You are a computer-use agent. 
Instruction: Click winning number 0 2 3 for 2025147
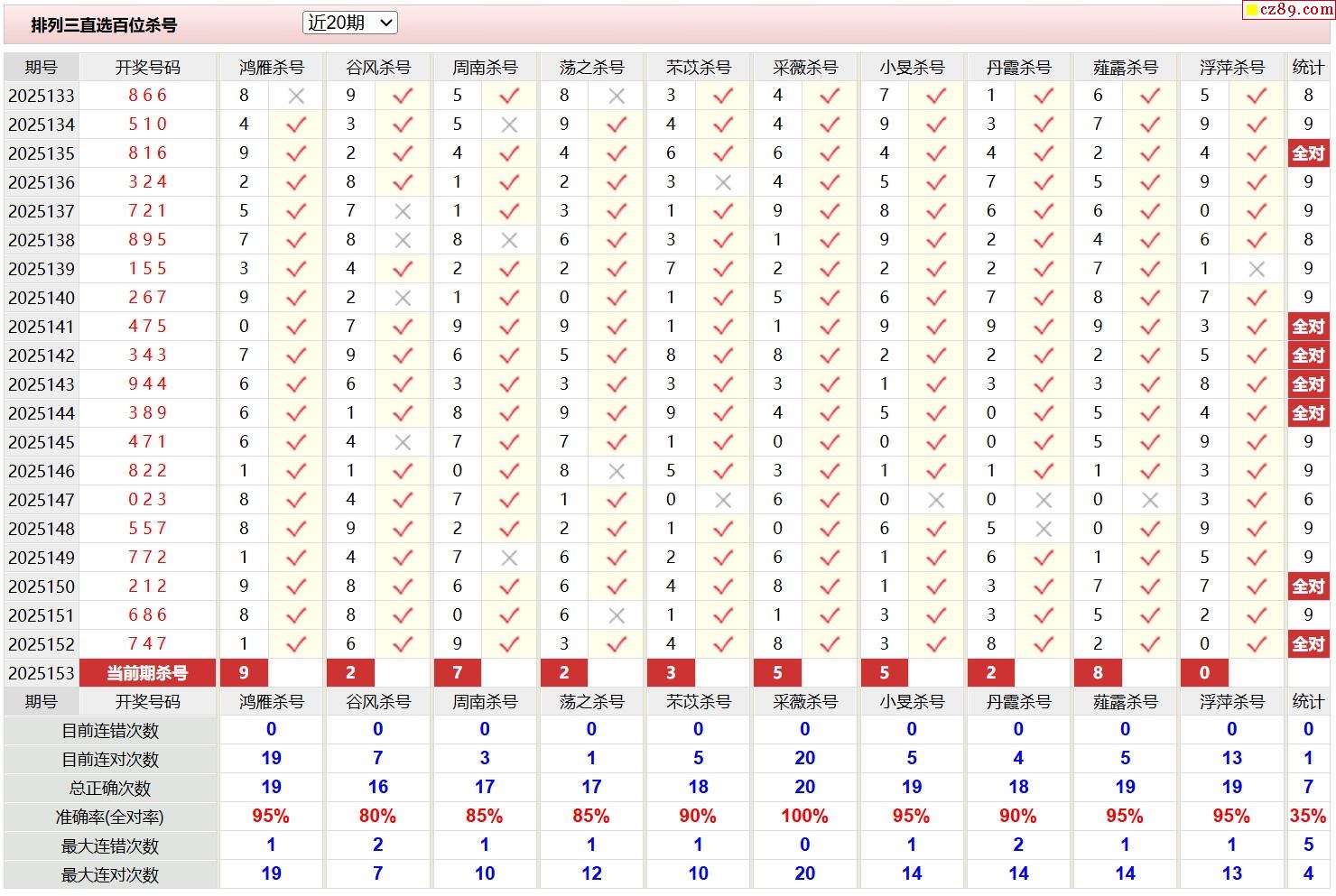pos(148,500)
